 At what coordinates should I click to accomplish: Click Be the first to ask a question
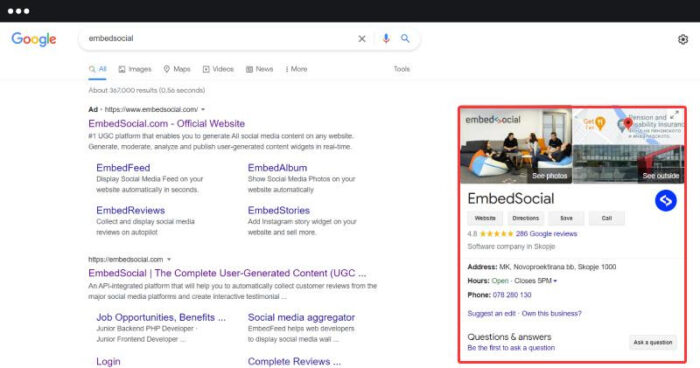pos(511,348)
